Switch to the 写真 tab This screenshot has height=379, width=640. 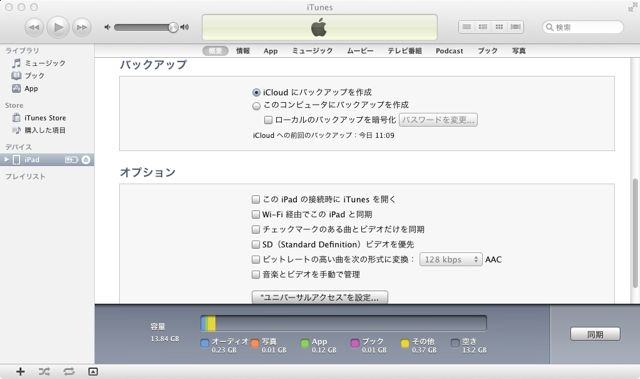coord(519,51)
